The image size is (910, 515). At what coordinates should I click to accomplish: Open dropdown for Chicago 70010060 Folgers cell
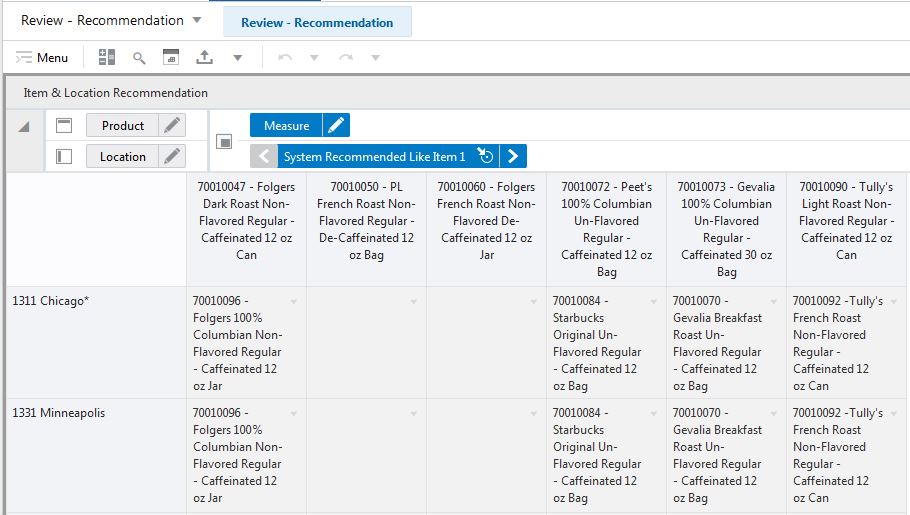pyautogui.click(x=534, y=301)
